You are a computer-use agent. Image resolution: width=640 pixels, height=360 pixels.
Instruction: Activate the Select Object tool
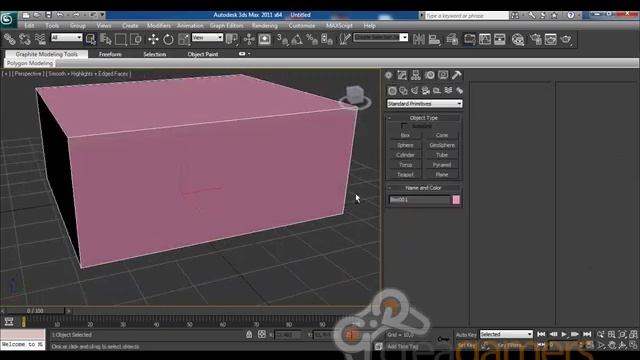[91, 39]
